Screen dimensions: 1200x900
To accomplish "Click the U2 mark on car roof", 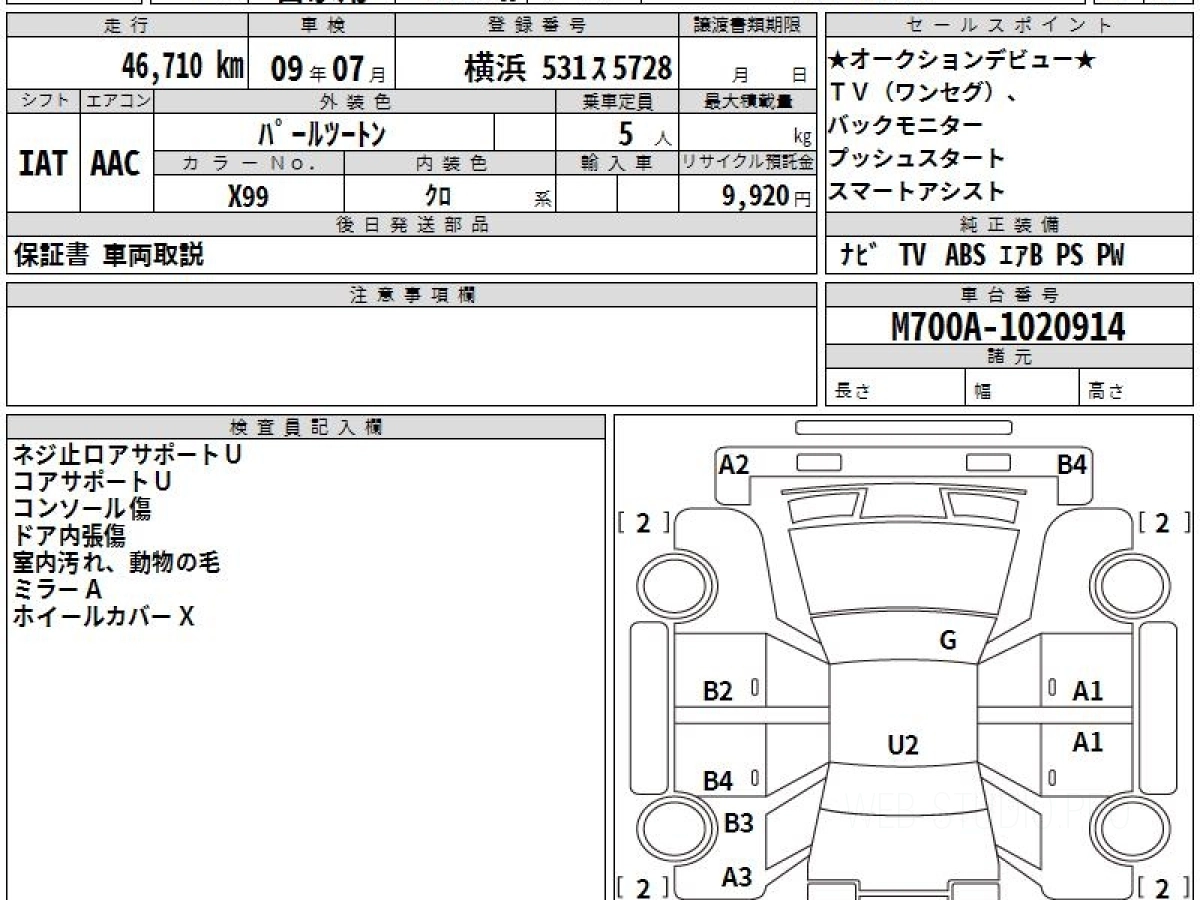I will pyautogui.click(x=902, y=745).
